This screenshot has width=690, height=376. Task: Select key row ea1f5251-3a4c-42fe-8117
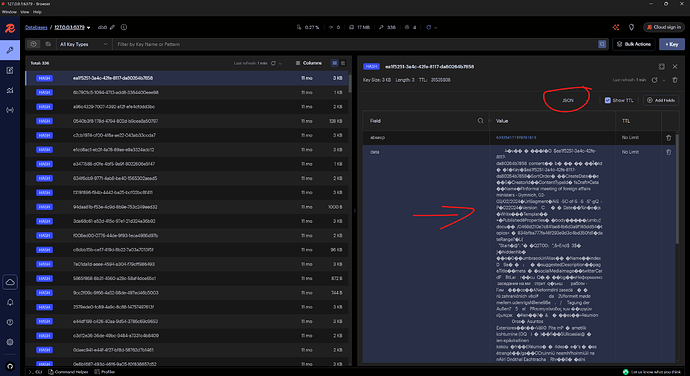(187, 78)
